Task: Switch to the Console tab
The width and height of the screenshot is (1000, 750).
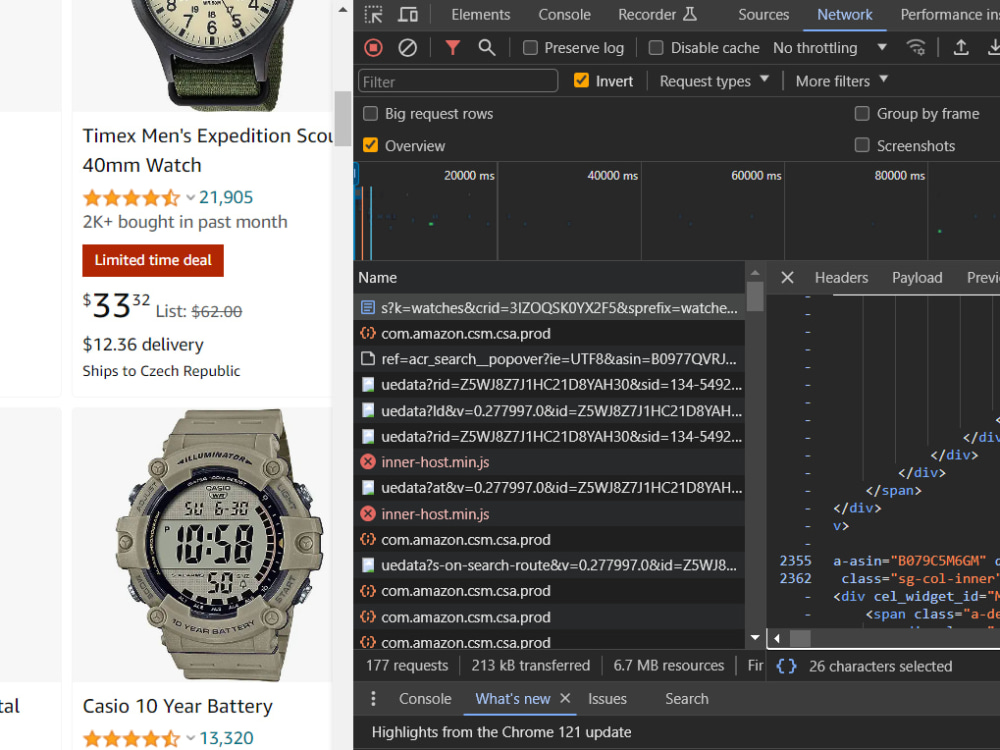Action: tap(564, 15)
